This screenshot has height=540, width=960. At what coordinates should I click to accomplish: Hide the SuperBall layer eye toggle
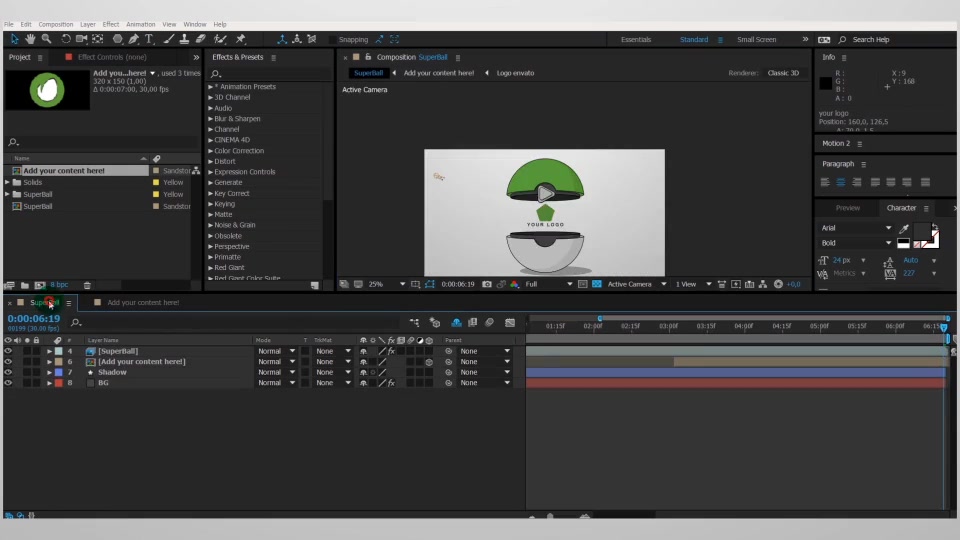(8, 351)
